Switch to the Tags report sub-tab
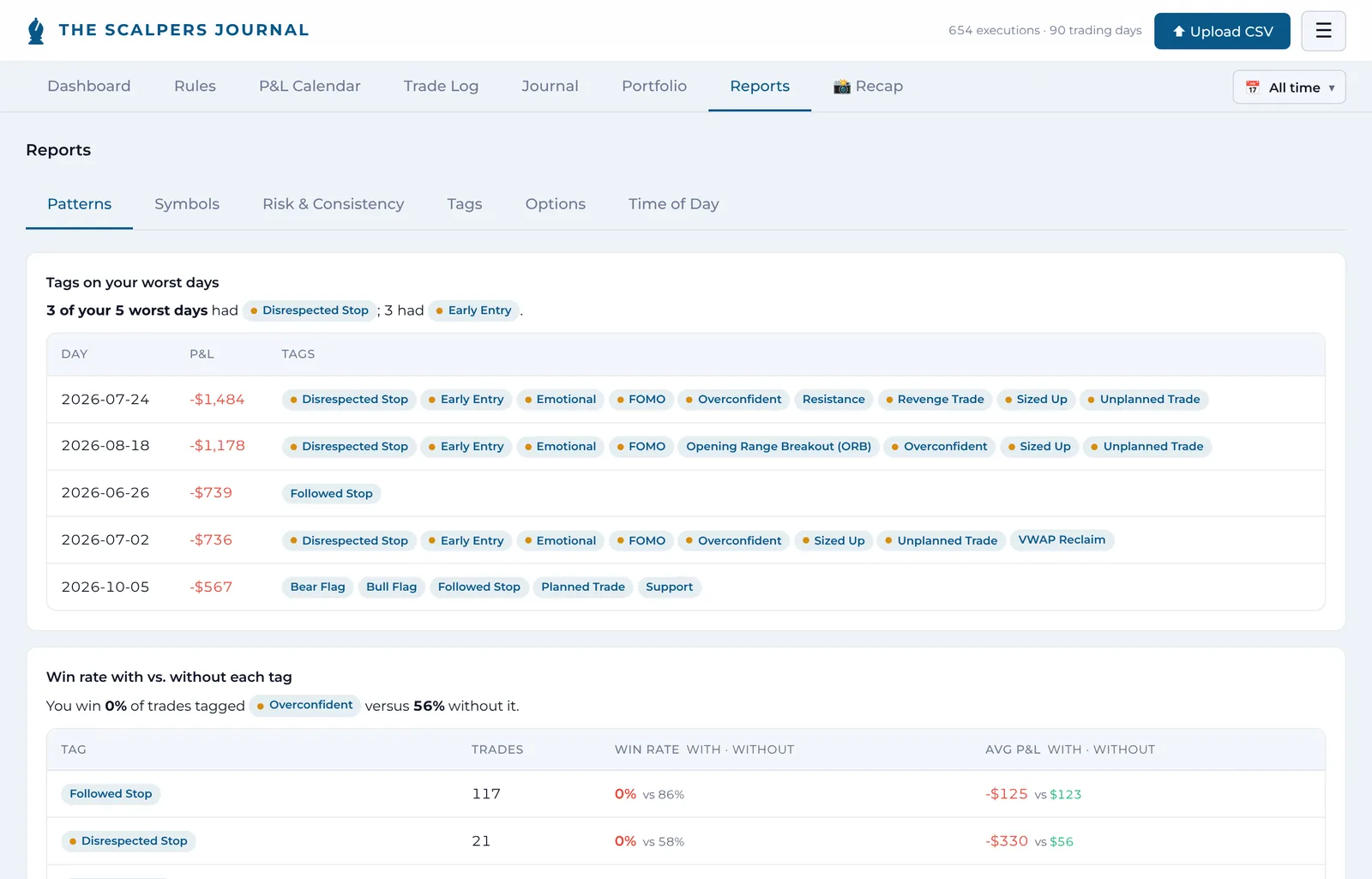This screenshot has width=1372, height=879. [465, 204]
